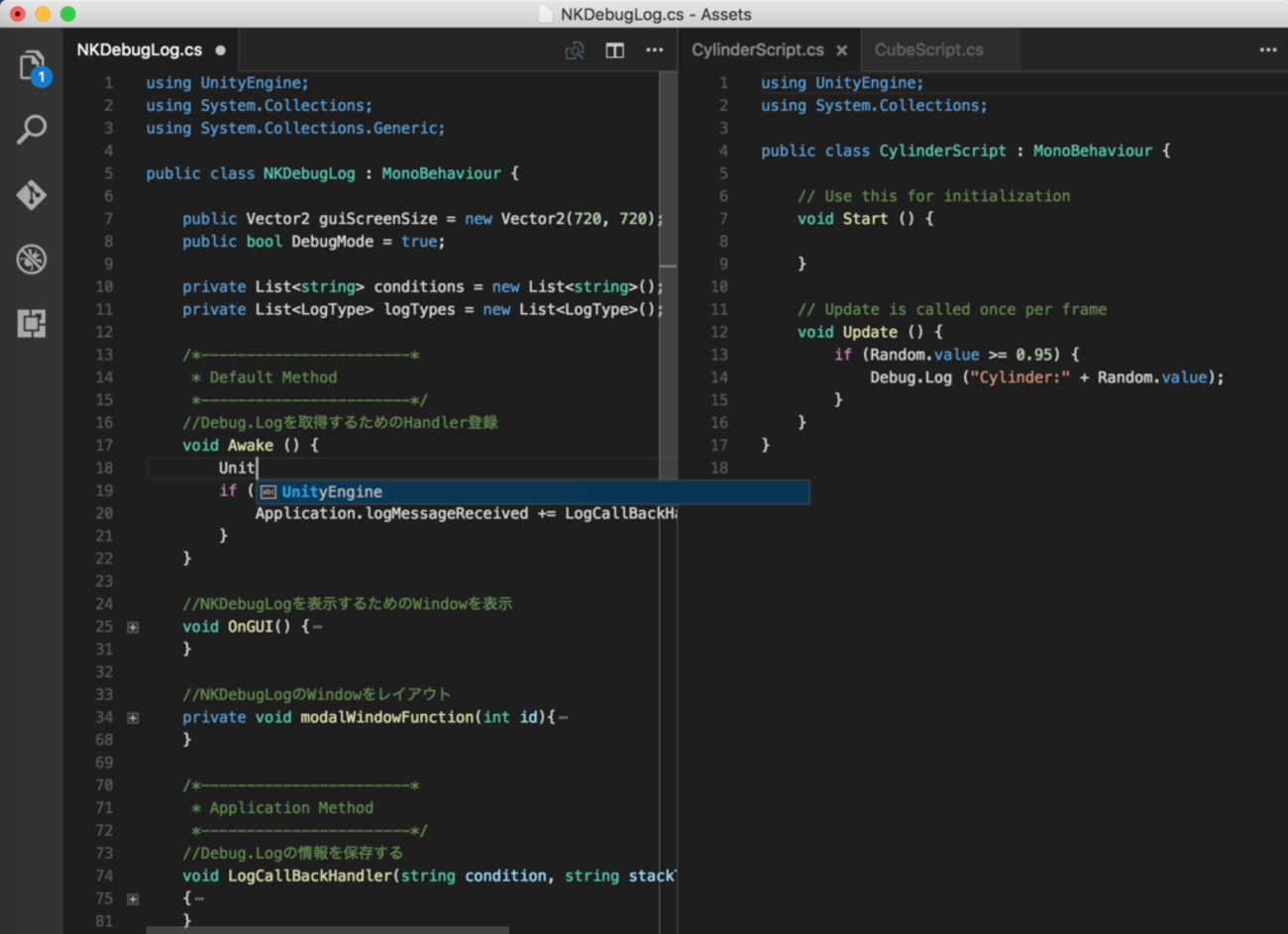Viewport: 1288px width, 934px height.
Task: Open the Extensions view in activity bar
Action: [x=32, y=324]
